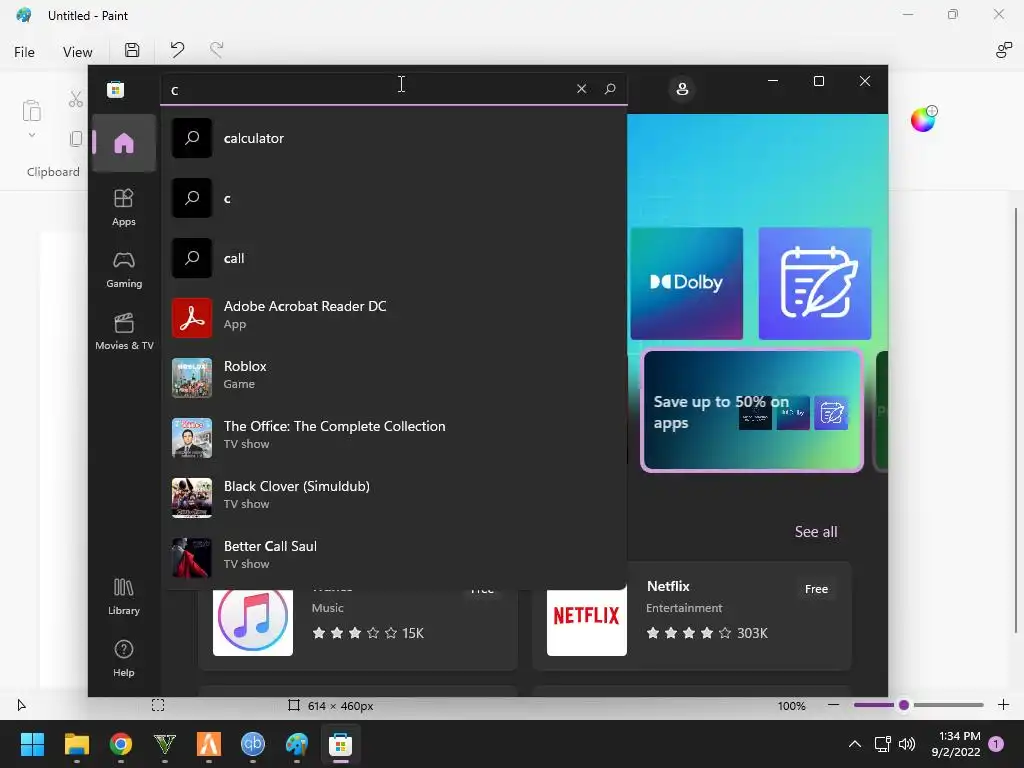Open the Microsoft Store Home tab

[x=123, y=143]
